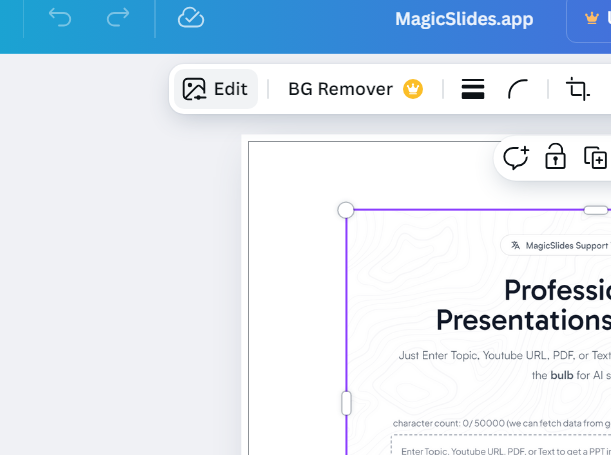The width and height of the screenshot is (611, 455).
Task: Click the character count text
Action: pos(502,423)
